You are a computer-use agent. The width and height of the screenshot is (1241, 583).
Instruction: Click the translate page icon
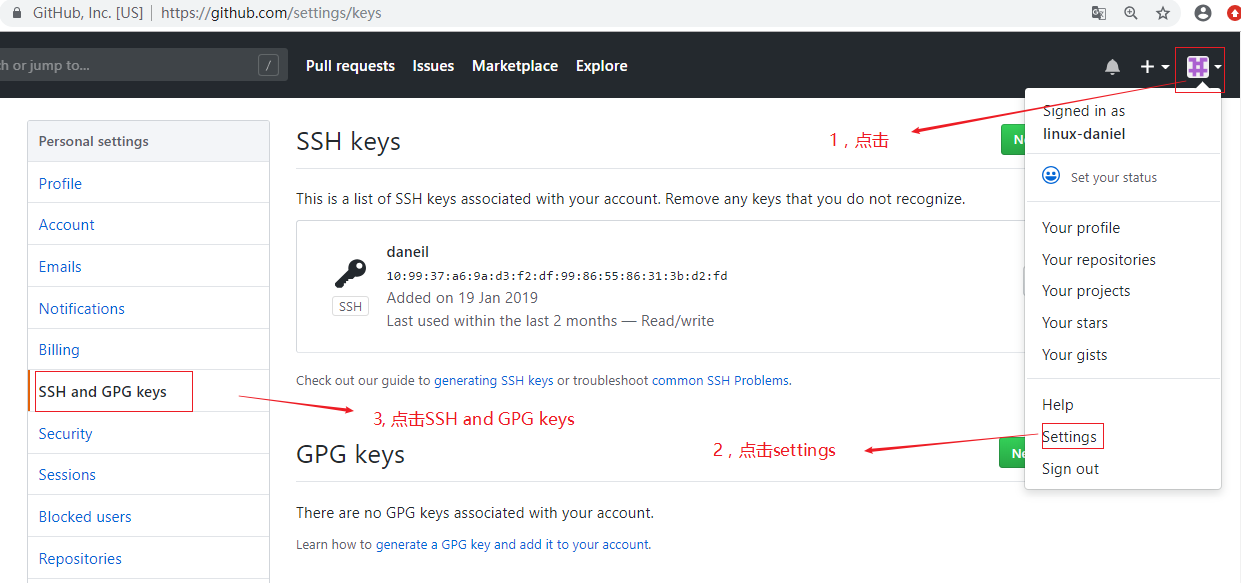(x=1099, y=13)
